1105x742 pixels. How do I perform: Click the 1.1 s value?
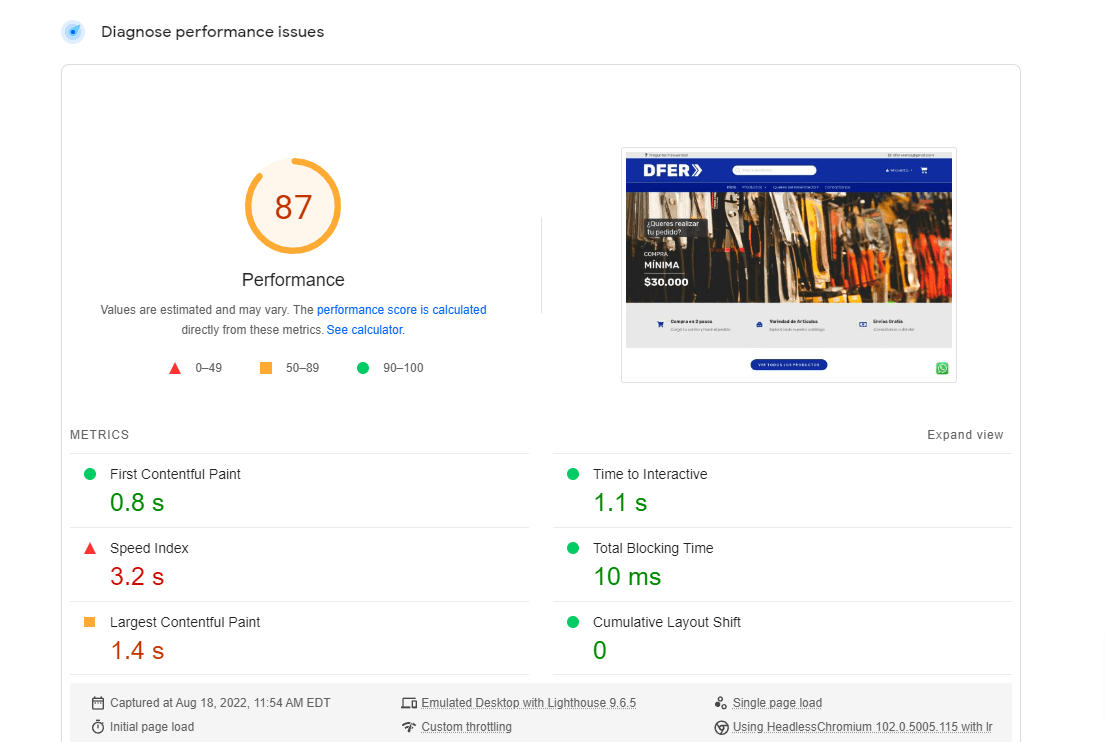pos(620,502)
